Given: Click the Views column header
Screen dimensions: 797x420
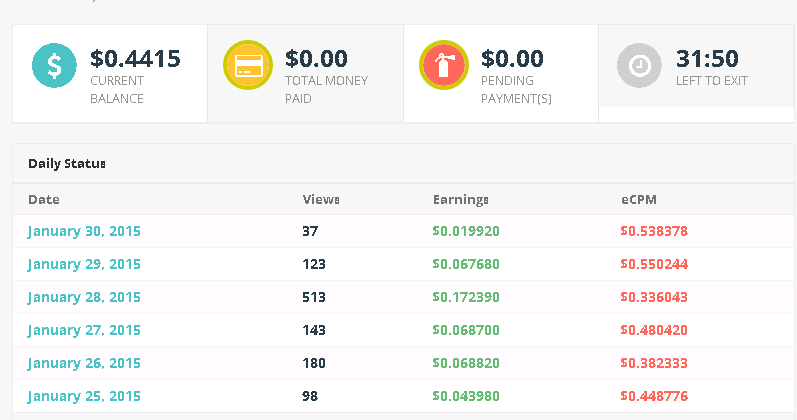Looking at the screenshot, I should click(321, 199).
